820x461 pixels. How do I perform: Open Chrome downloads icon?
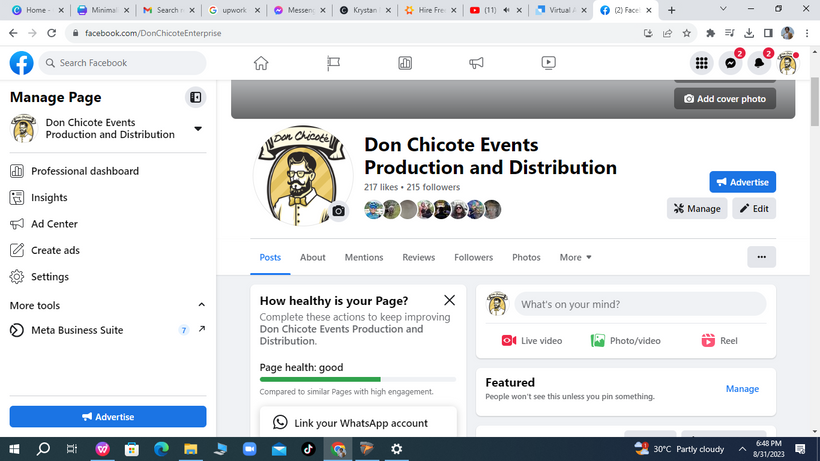click(x=749, y=33)
